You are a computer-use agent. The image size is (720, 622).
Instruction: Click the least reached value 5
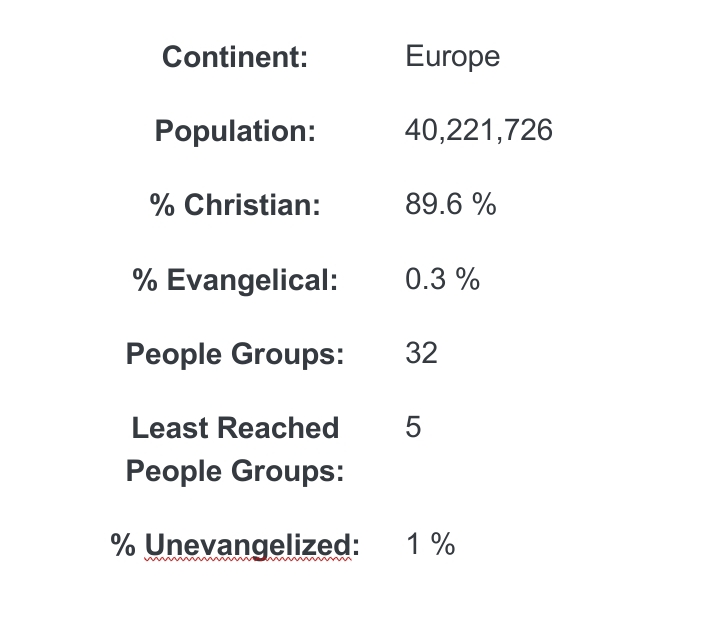pos(413,427)
